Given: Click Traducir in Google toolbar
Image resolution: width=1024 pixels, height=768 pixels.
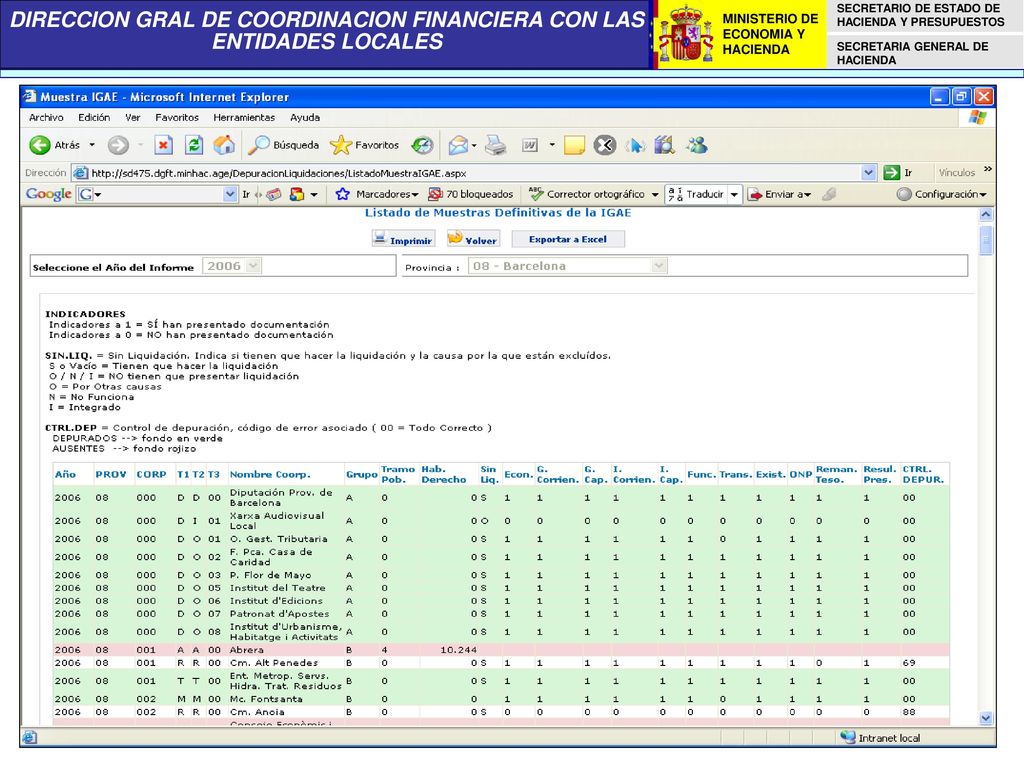Looking at the screenshot, I should coord(696,194).
